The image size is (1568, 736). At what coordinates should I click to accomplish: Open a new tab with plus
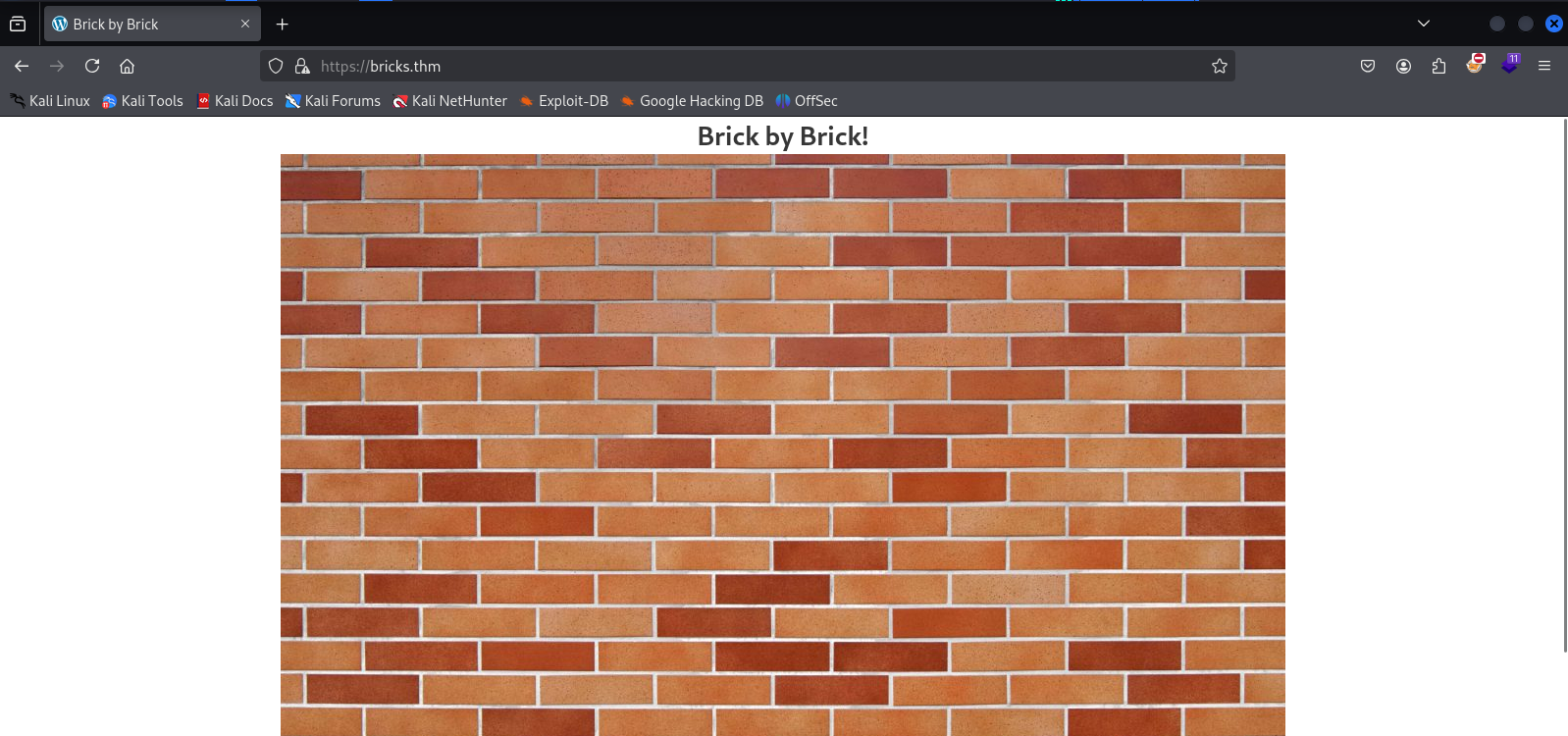(x=283, y=24)
